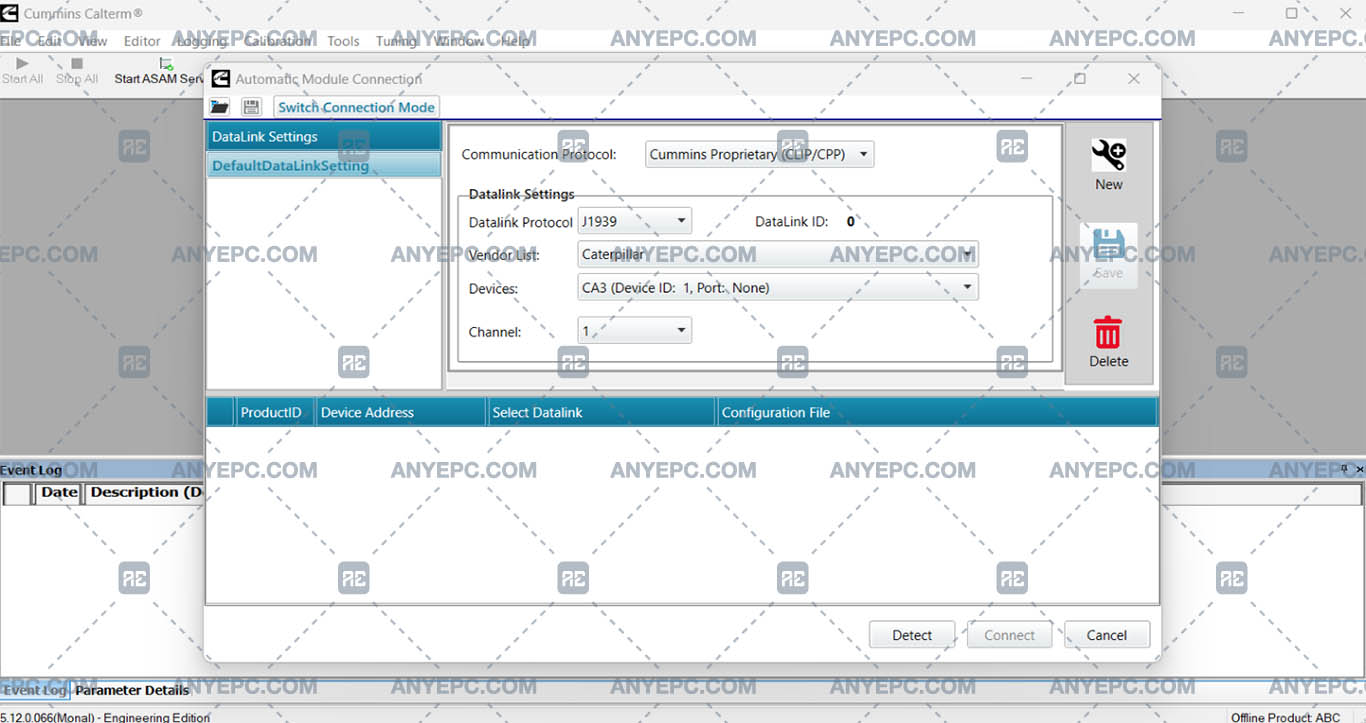Click the DataLink ID value 0
The width and height of the screenshot is (1366, 723).
(851, 222)
